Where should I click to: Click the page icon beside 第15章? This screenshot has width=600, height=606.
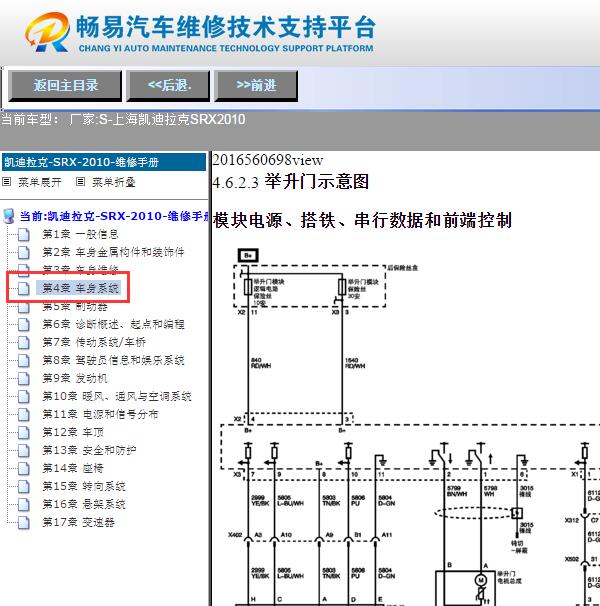(24, 486)
